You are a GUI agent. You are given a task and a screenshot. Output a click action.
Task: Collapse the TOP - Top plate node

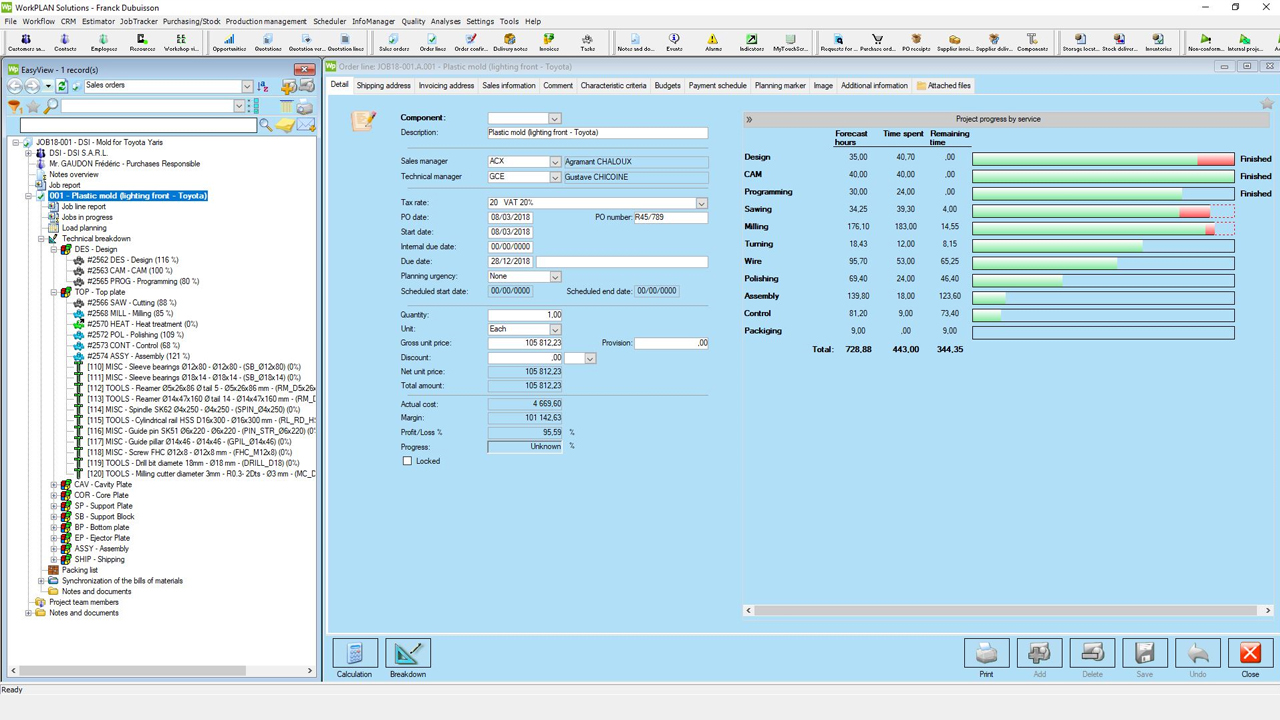coord(54,292)
